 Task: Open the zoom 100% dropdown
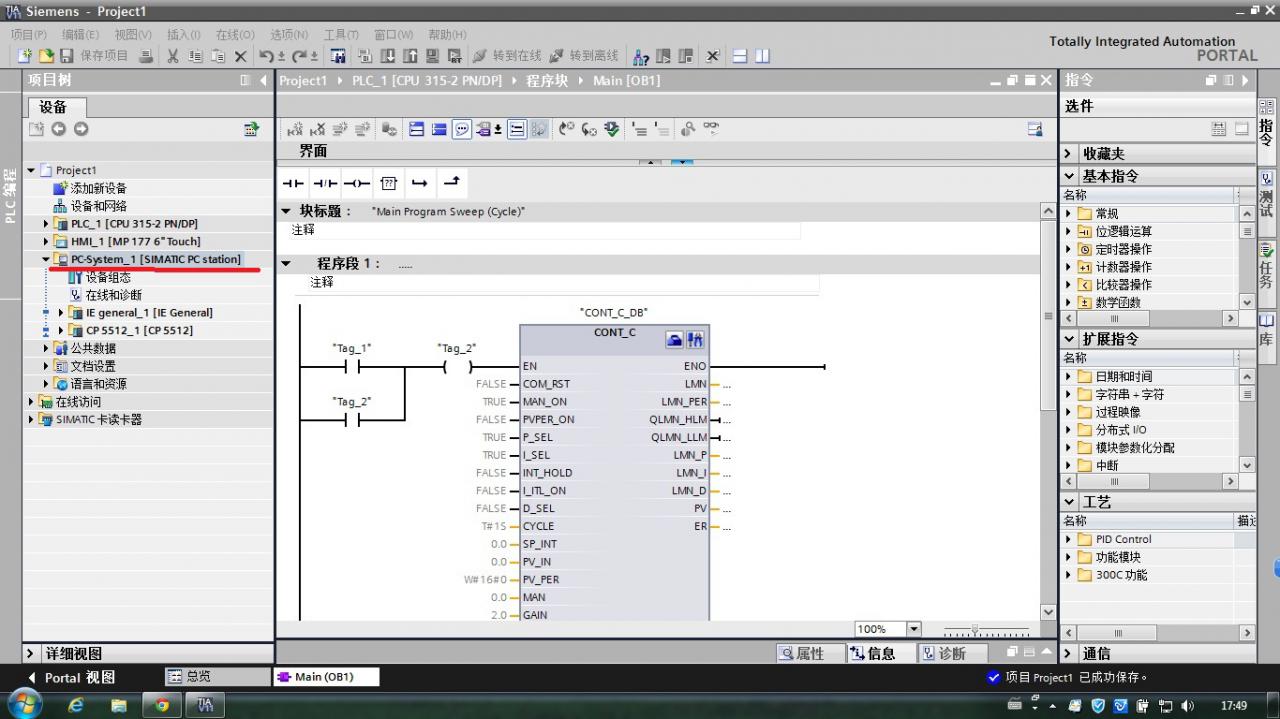point(913,629)
